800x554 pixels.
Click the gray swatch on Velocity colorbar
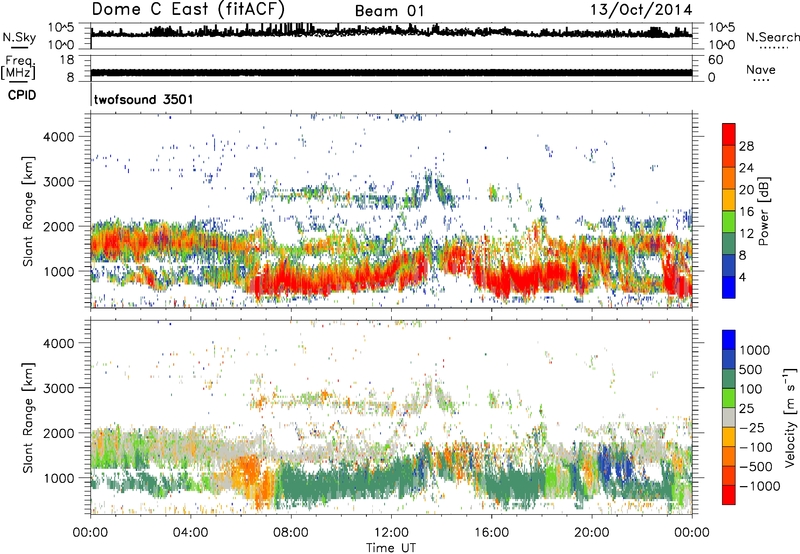tap(728, 417)
